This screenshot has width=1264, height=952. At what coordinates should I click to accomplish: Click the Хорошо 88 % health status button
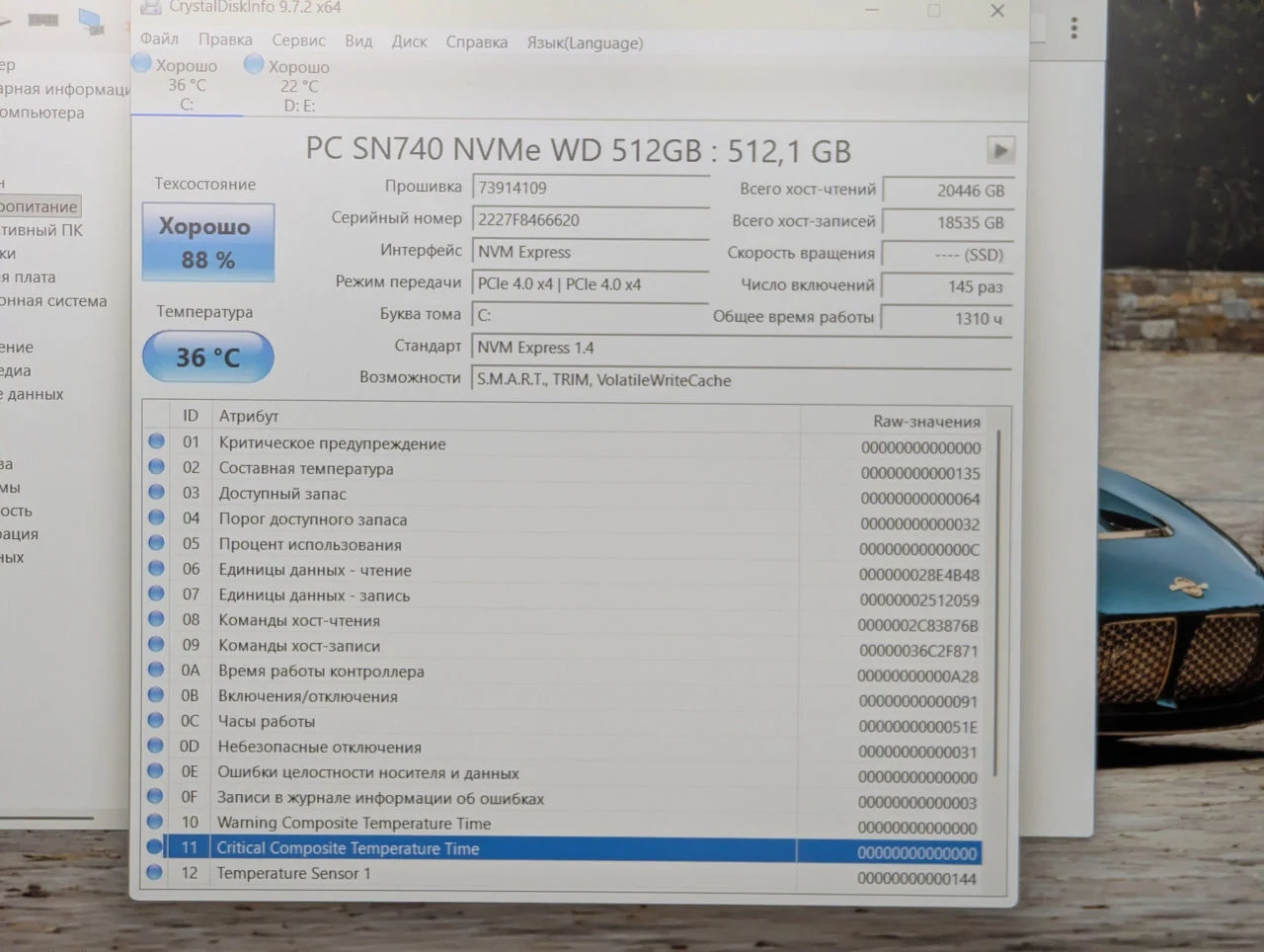(207, 243)
